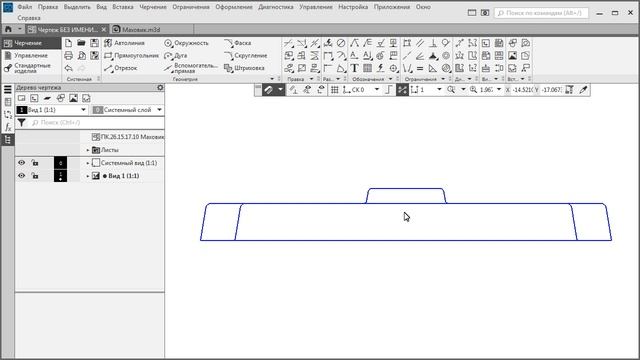
Task: Toggle the grid display button
Action: pos(335,90)
